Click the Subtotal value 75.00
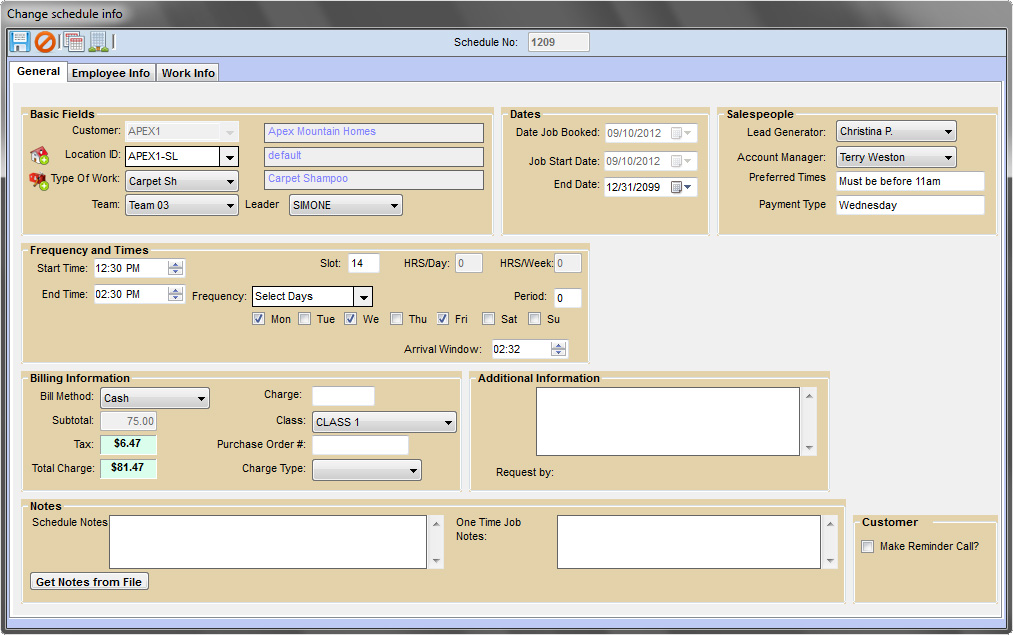 click(x=128, y=421)
